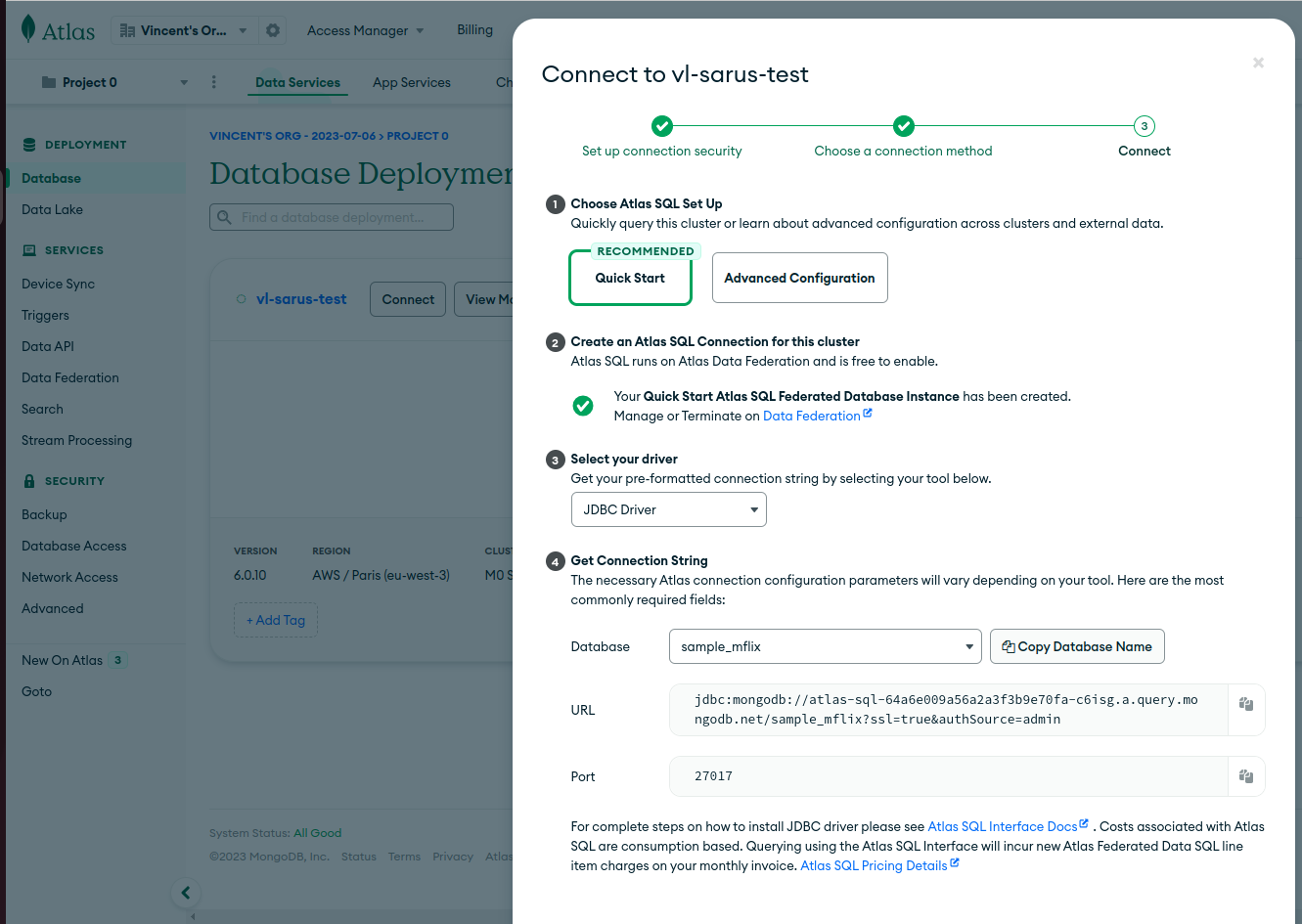Click the JDBC URL text field

click(949, 710)
